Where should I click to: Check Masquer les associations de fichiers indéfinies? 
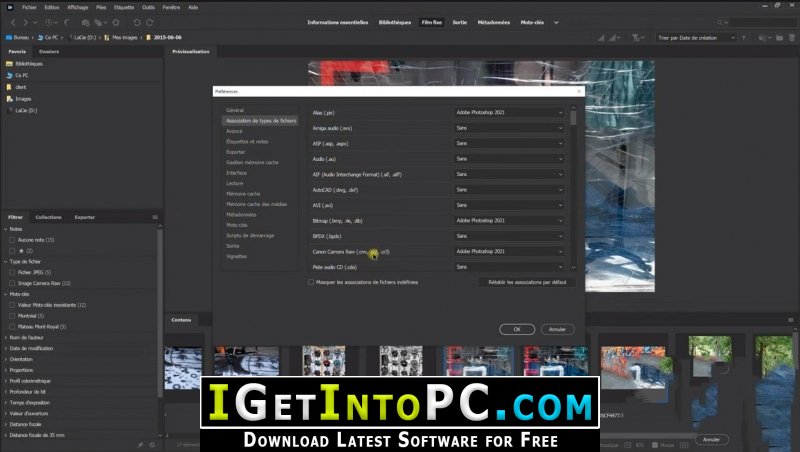coord(311,282)
